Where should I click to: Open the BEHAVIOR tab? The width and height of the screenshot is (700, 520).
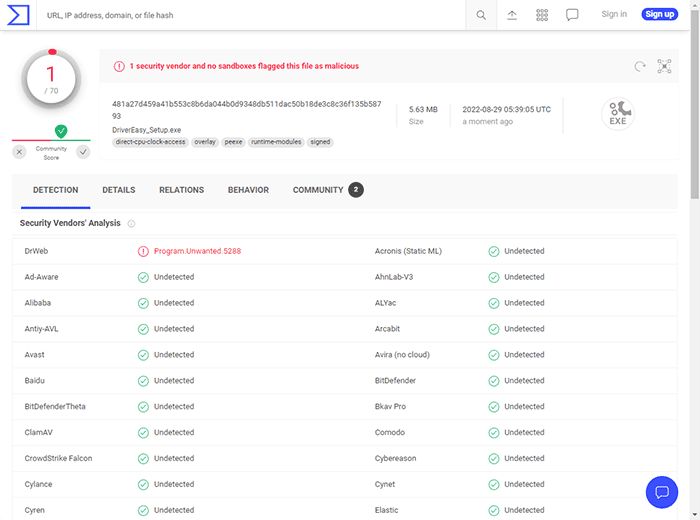pos(248,190)
